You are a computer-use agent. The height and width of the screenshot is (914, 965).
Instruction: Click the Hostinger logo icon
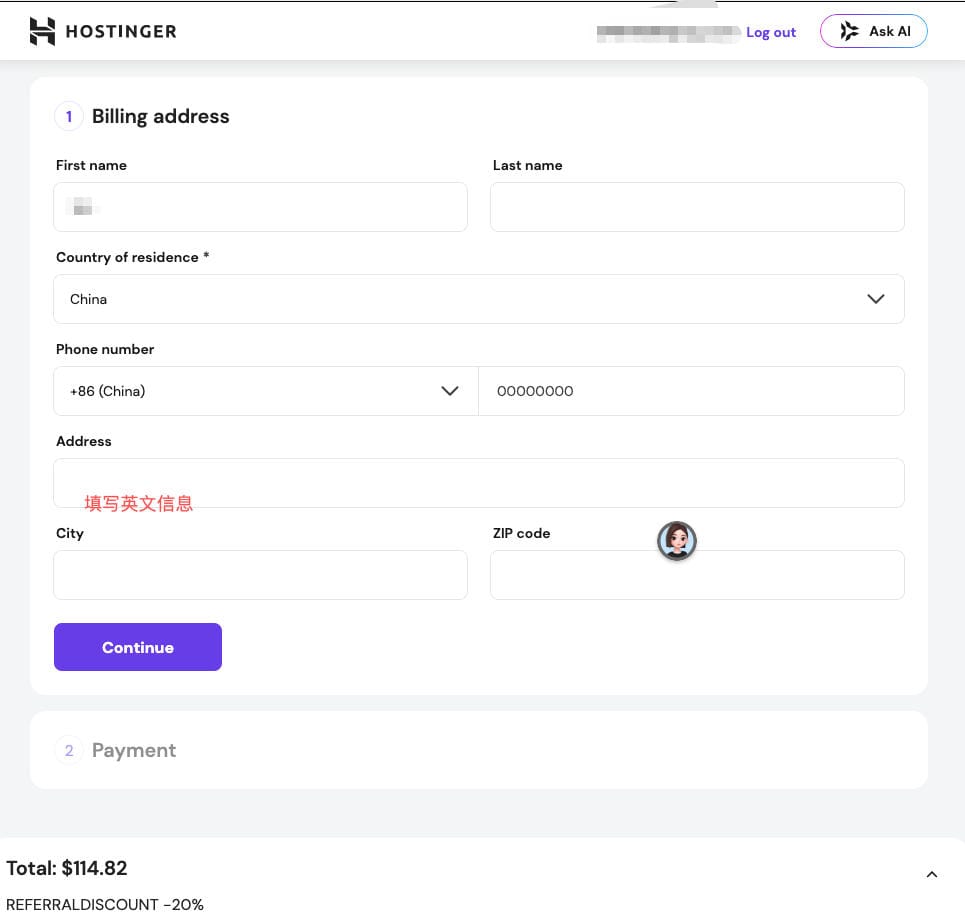click(42, 31)
